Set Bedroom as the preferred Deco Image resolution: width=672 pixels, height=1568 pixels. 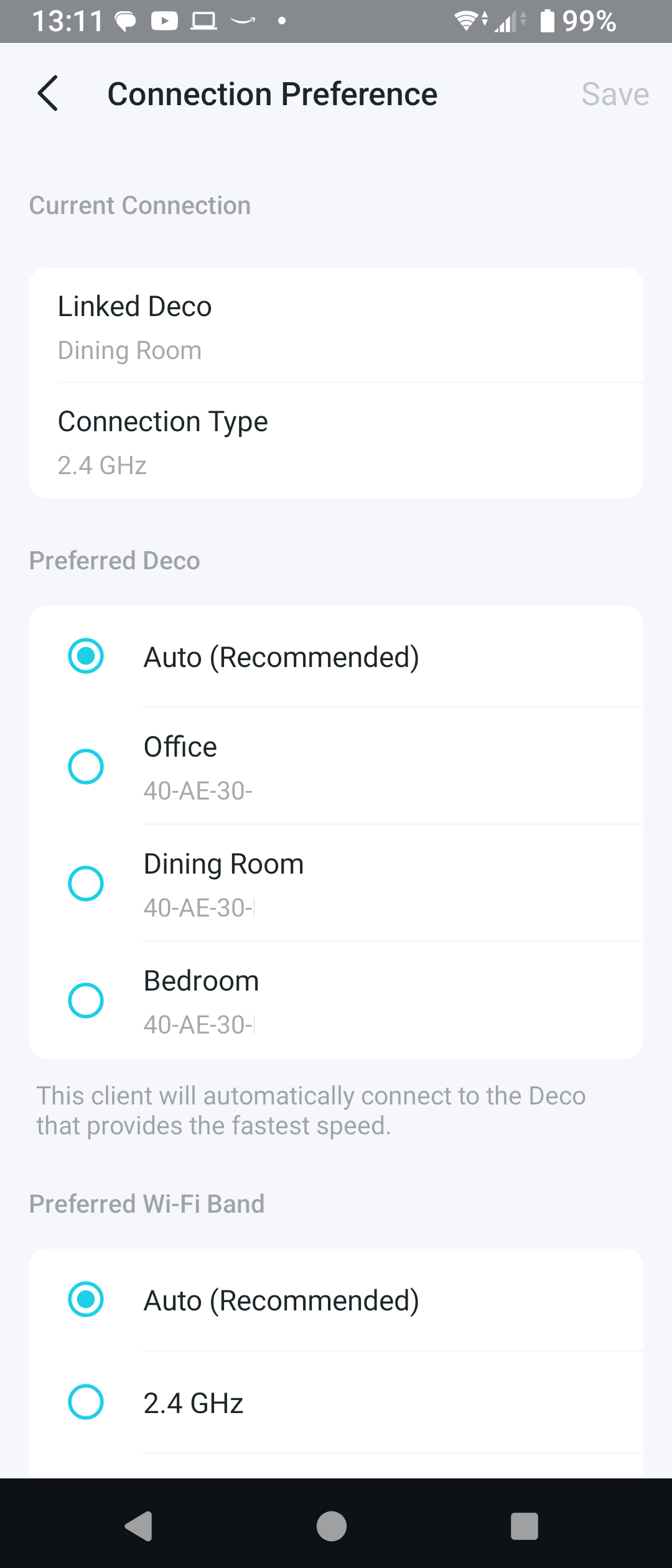[x=86, y=1001]
